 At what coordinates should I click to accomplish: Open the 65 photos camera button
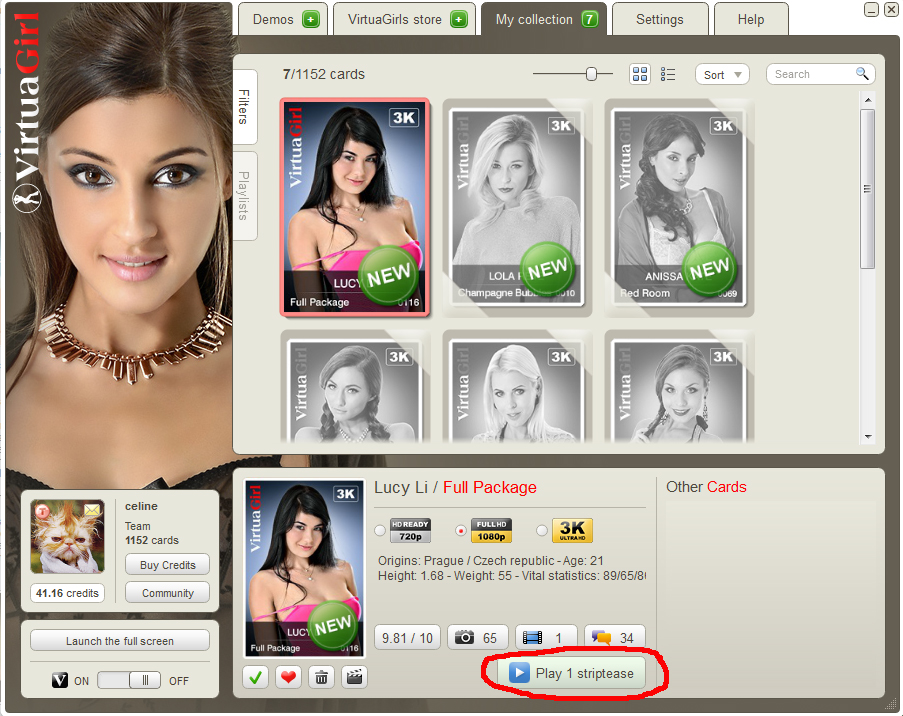click(476, 637)
